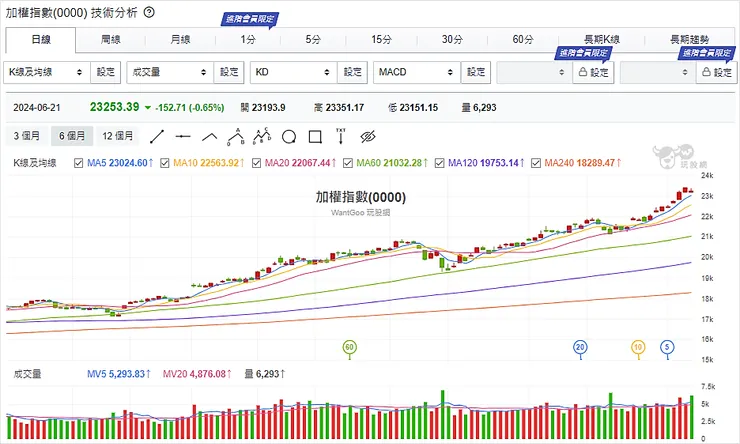Uncheck the MA240 moving average checkbox
740x444 pixels.
(x=536, y=163)
